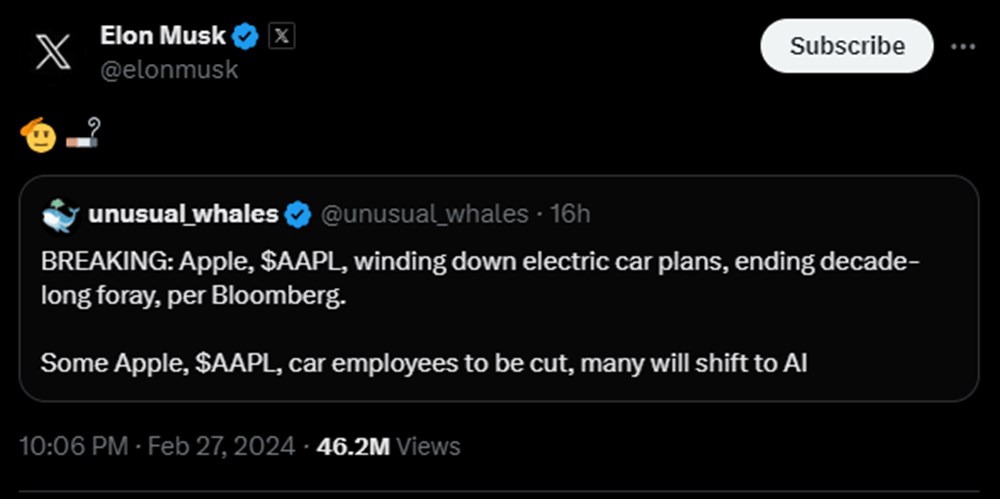The height and width of the screenshot is (499, 1000).
Task: Click the @unusual_whales handle
Action: (424, 214)
